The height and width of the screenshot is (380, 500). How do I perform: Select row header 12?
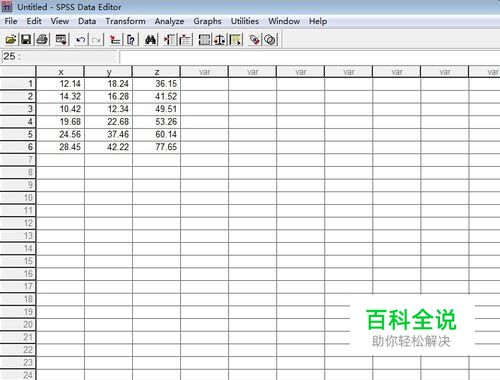(x=18, y=223)
